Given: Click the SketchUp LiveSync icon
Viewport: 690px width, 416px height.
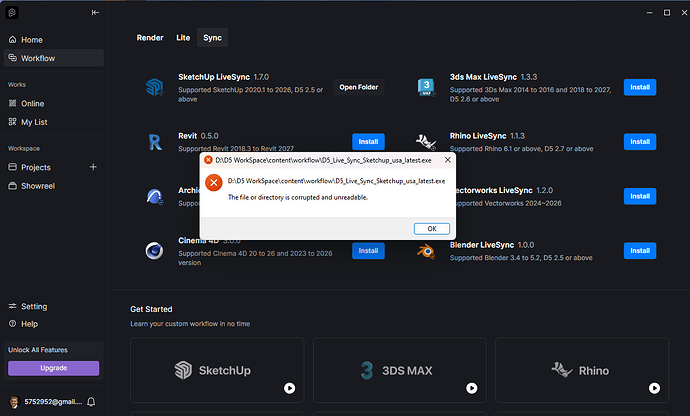Looking at the screenshot, I should coord(154,87).
